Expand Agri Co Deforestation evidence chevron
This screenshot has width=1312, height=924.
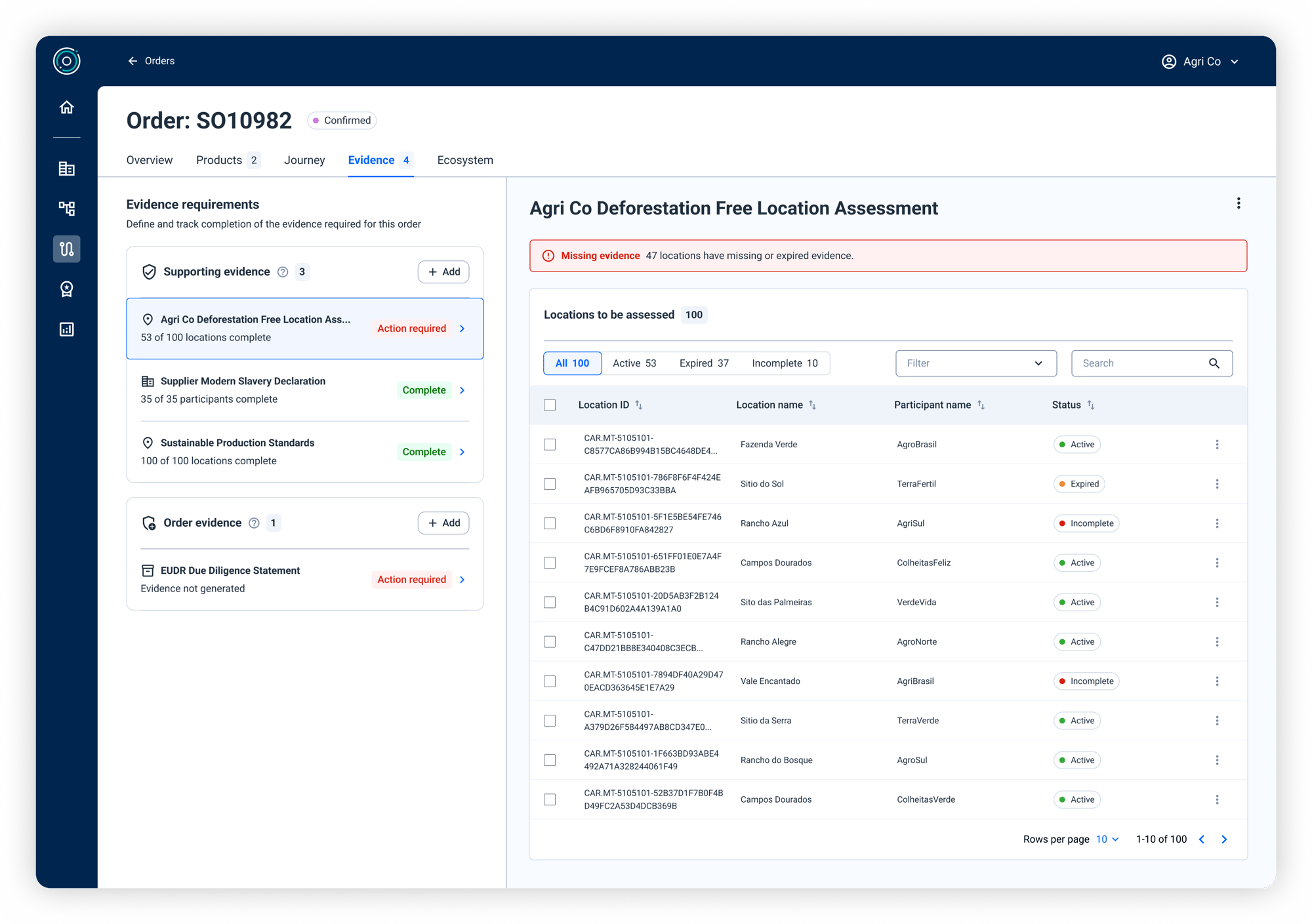(462, 329)
